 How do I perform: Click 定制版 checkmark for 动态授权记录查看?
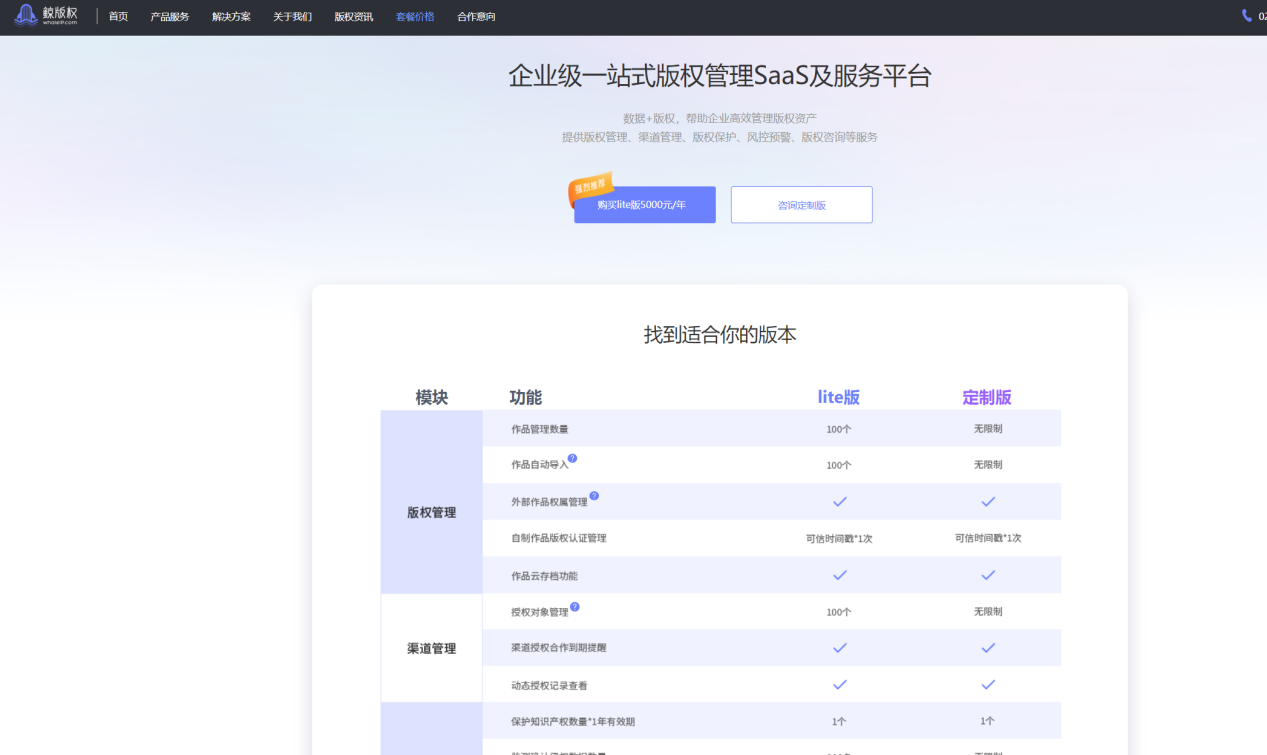pos(987,685)
